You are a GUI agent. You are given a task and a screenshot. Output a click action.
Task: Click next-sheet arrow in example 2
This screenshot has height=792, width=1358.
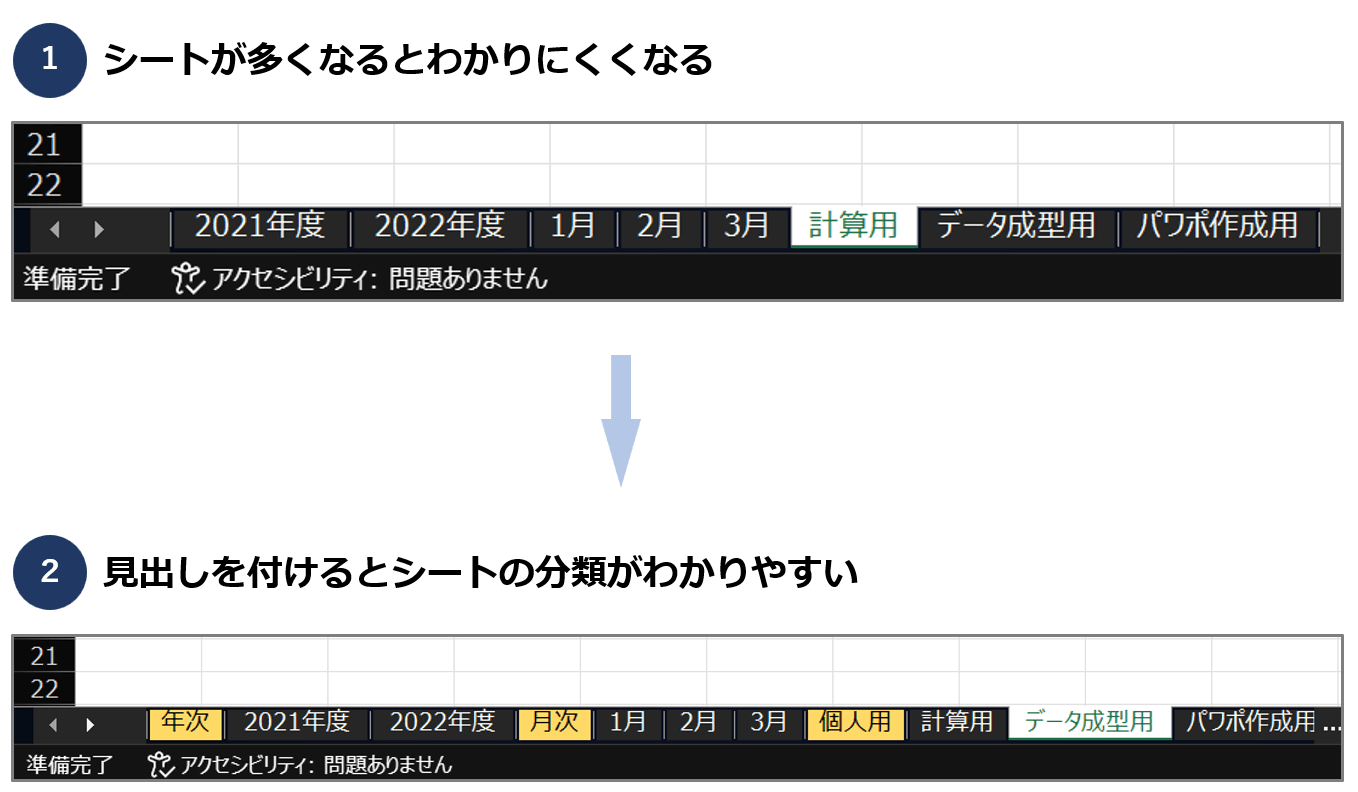tap(91, 724)
